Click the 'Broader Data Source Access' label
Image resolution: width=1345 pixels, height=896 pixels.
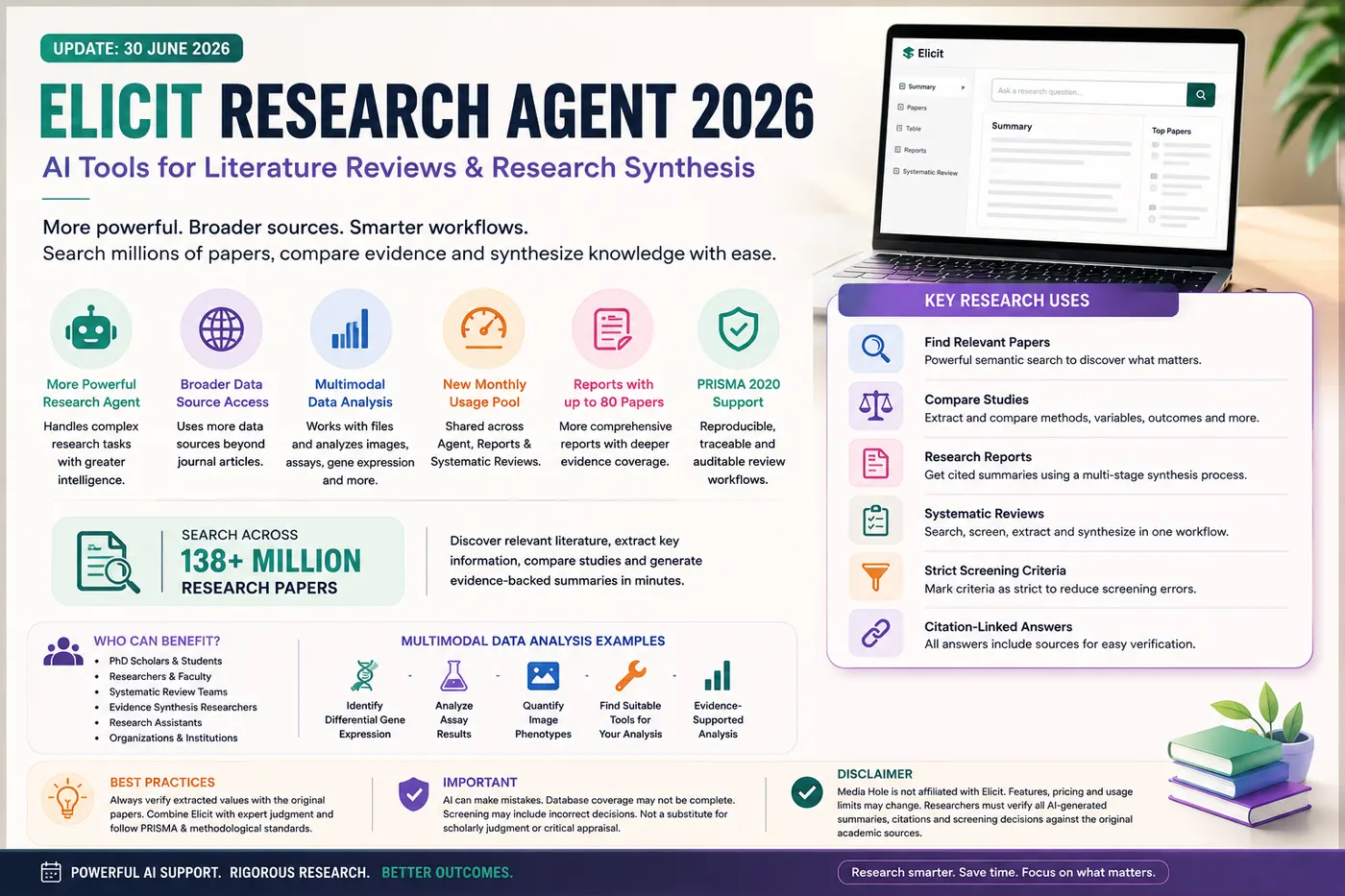(x=222, y=393)
